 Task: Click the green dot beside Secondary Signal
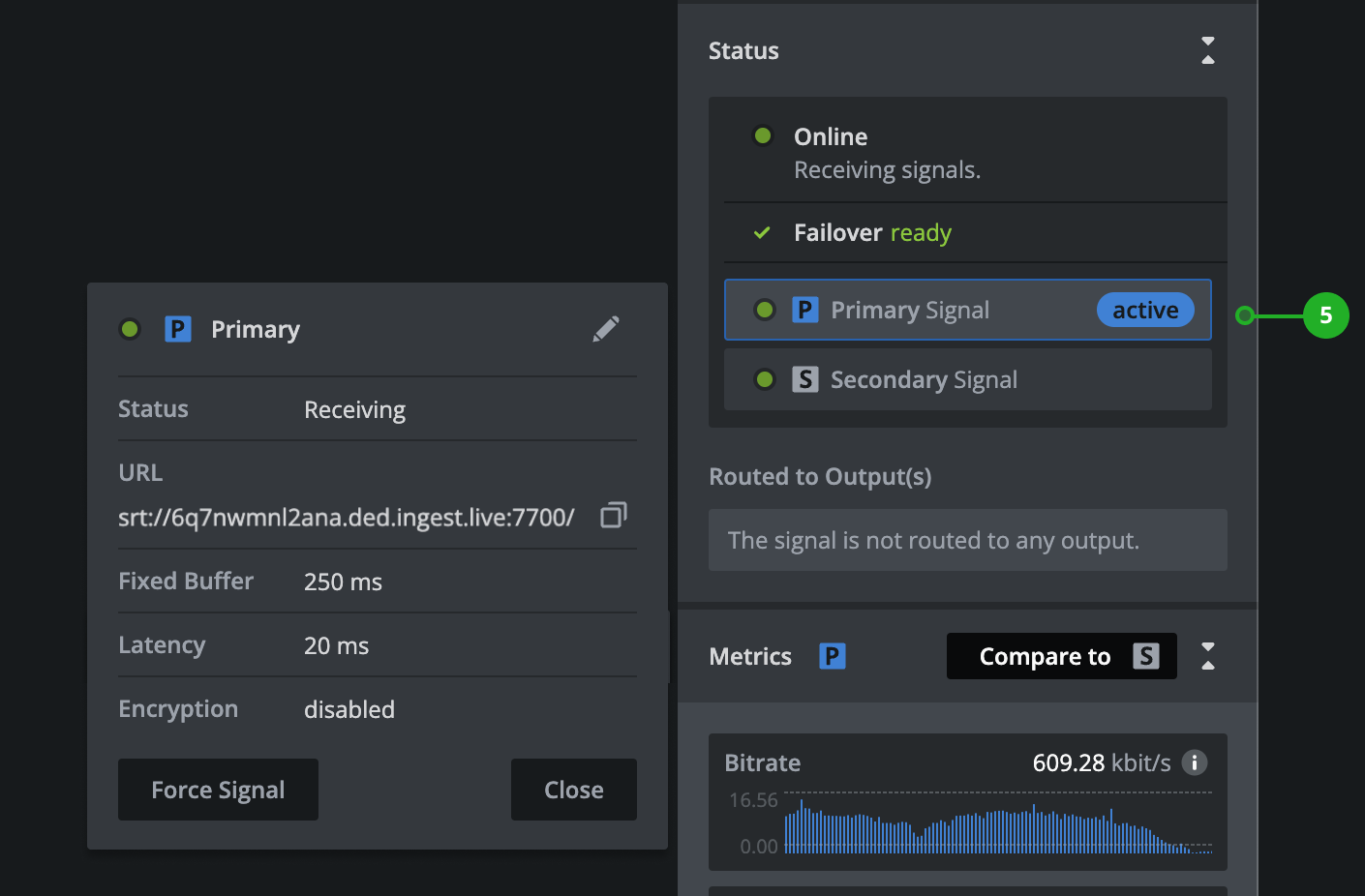(765, 379)
